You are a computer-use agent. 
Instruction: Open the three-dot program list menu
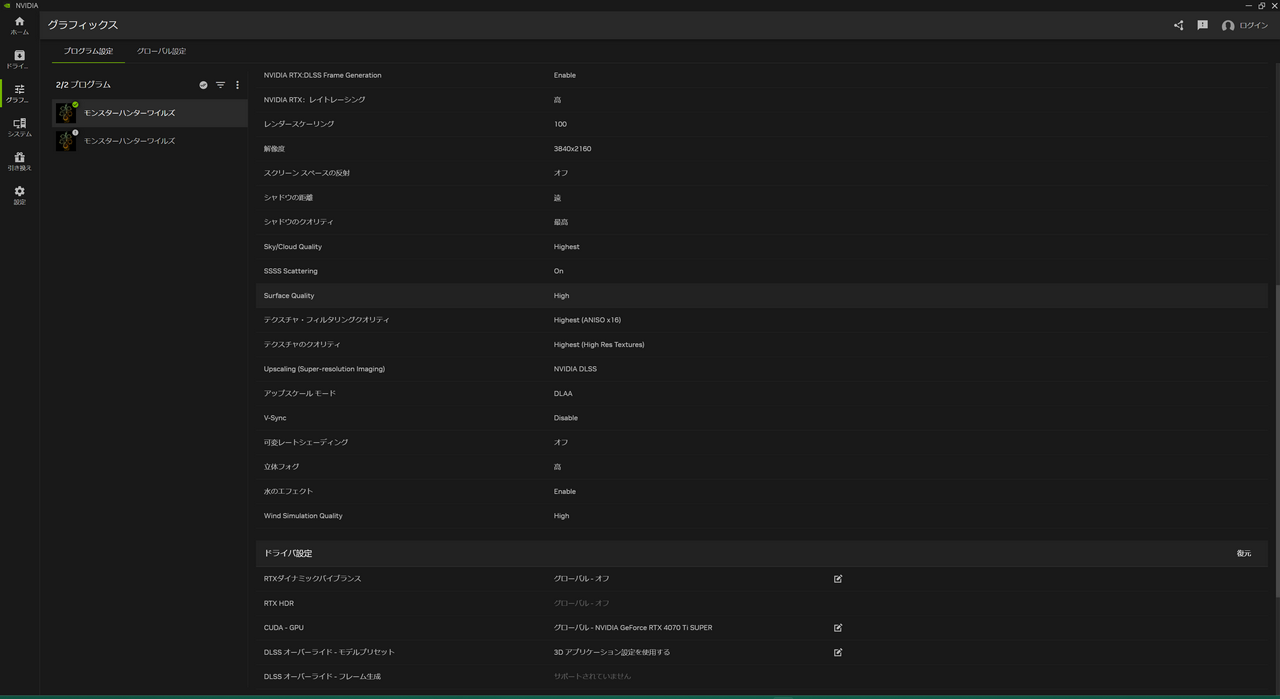click(237, 85)
